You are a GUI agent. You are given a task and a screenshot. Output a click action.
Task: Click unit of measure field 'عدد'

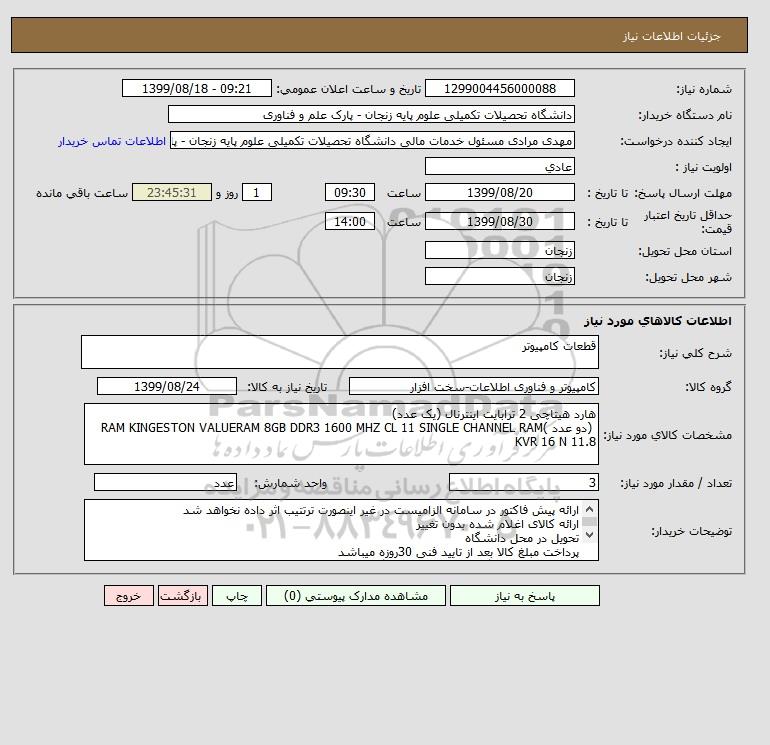click(x=165, y=482)
